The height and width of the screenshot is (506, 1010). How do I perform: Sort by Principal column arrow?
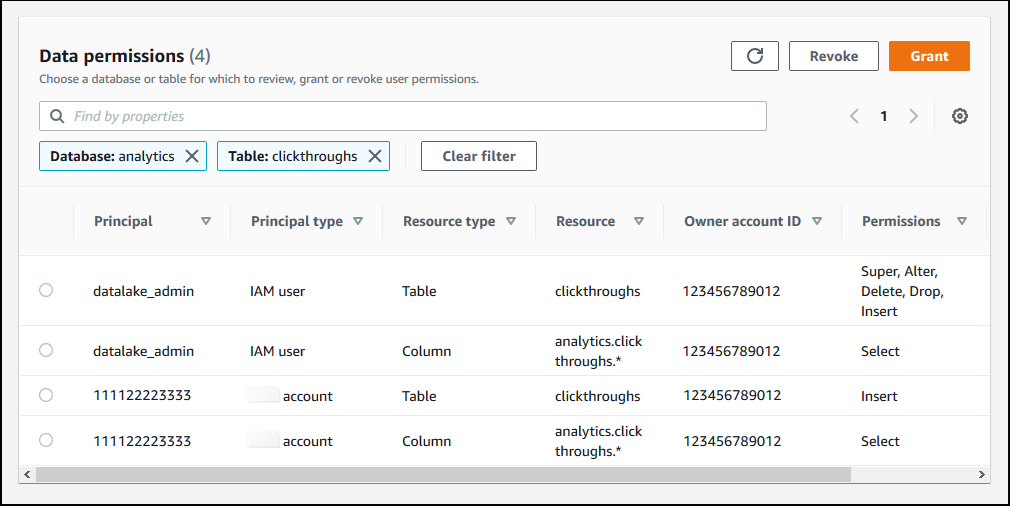coord(206,221)
